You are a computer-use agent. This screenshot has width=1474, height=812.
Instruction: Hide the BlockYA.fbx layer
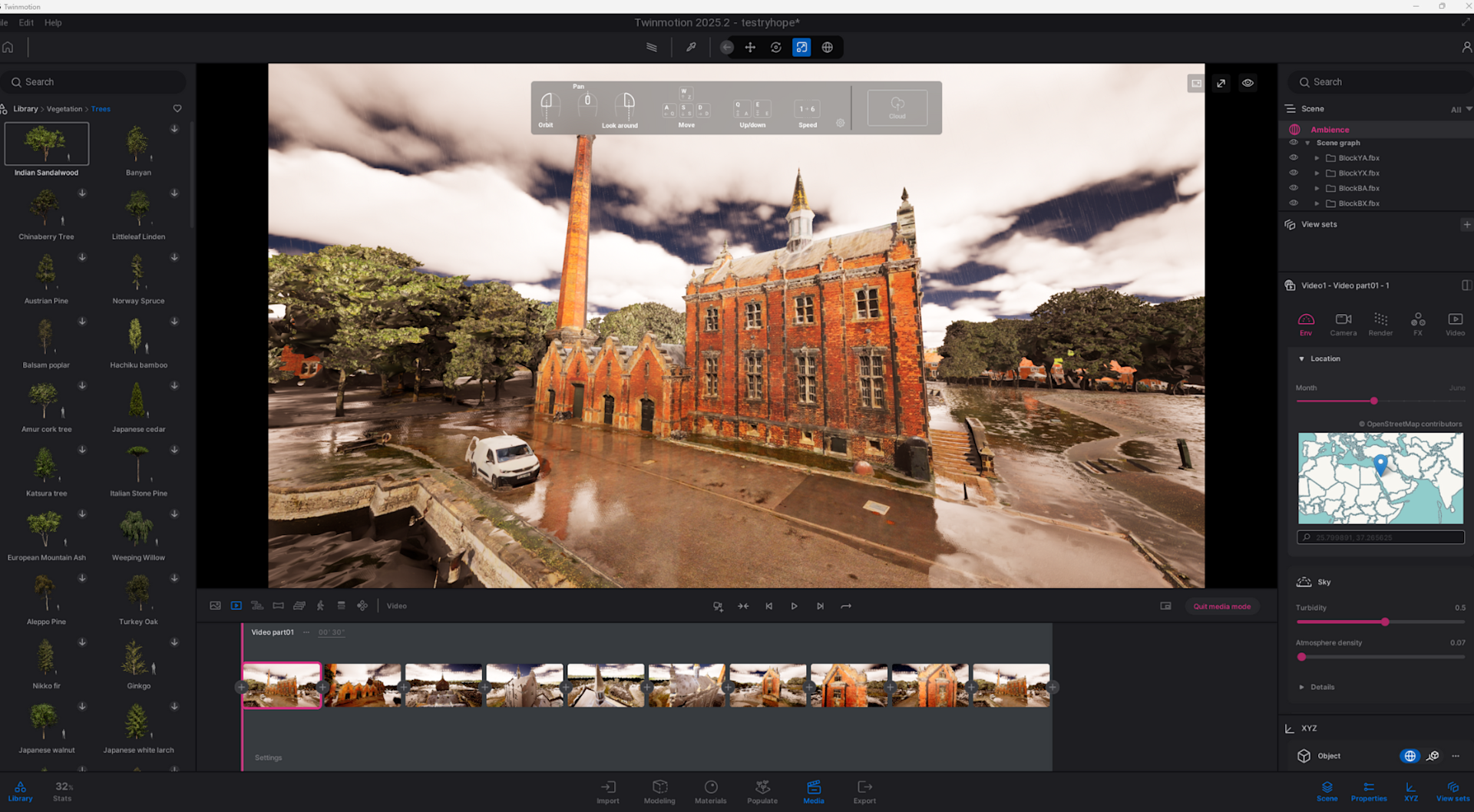click(x=1294, y=157)
